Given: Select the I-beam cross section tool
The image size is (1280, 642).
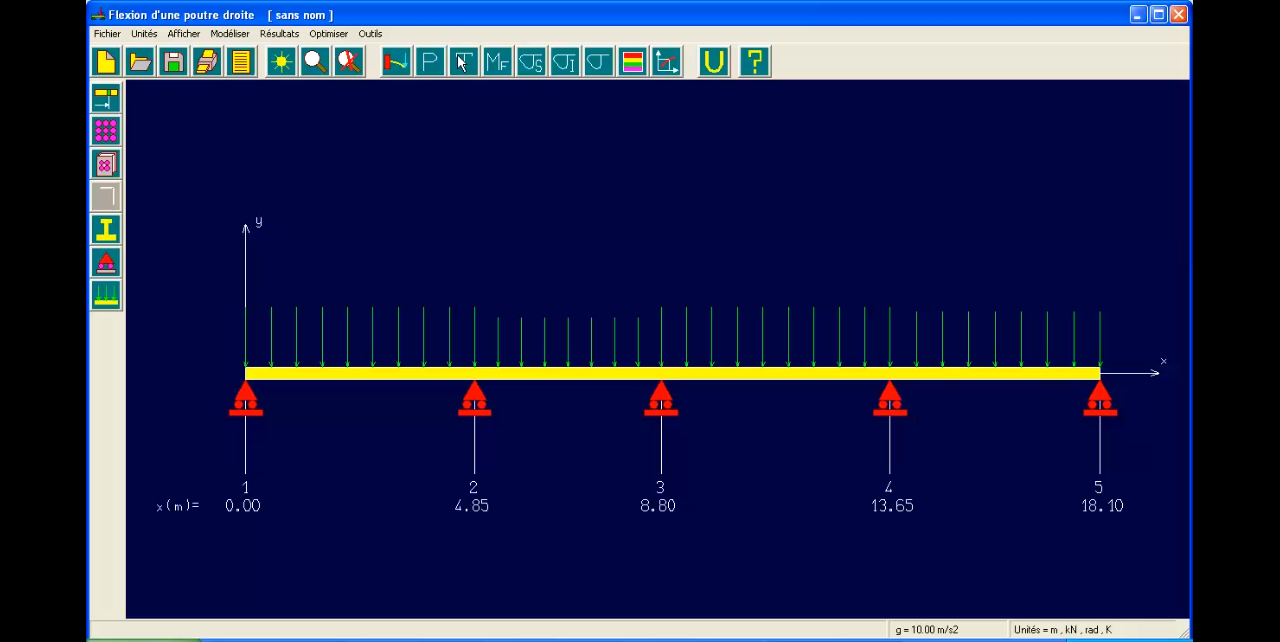Looking at the screenshot, I should click(x=106, y=229).
